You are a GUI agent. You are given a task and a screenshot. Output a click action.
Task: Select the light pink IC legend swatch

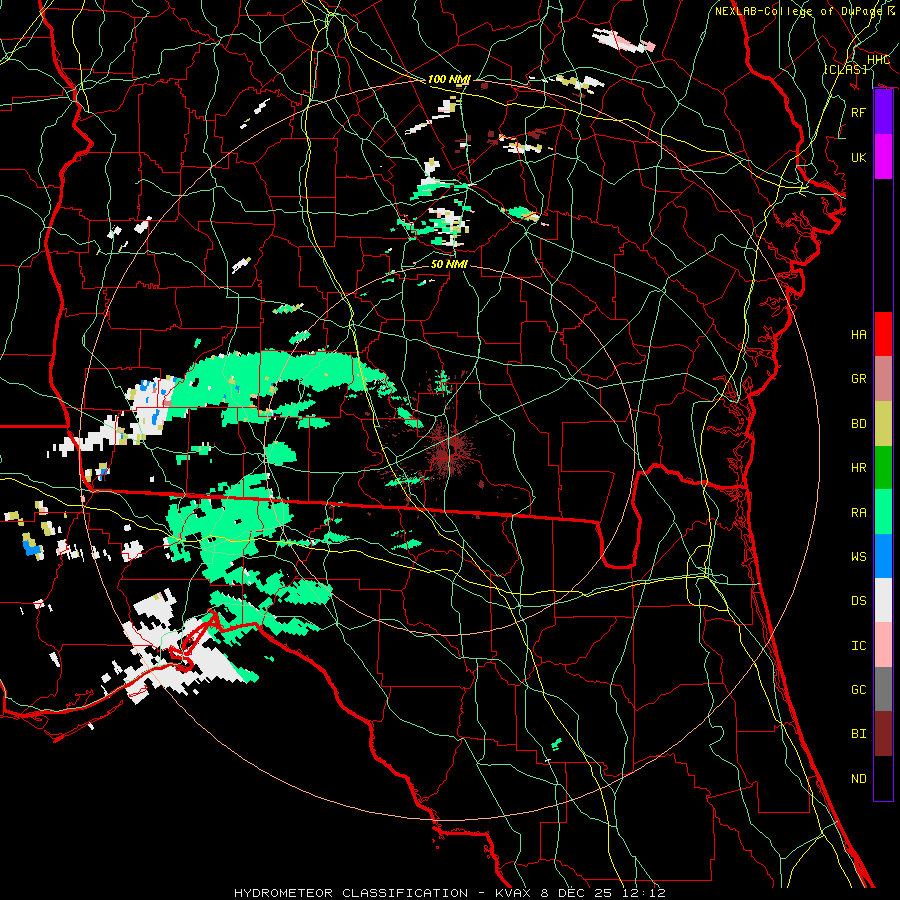click(883, 645)
